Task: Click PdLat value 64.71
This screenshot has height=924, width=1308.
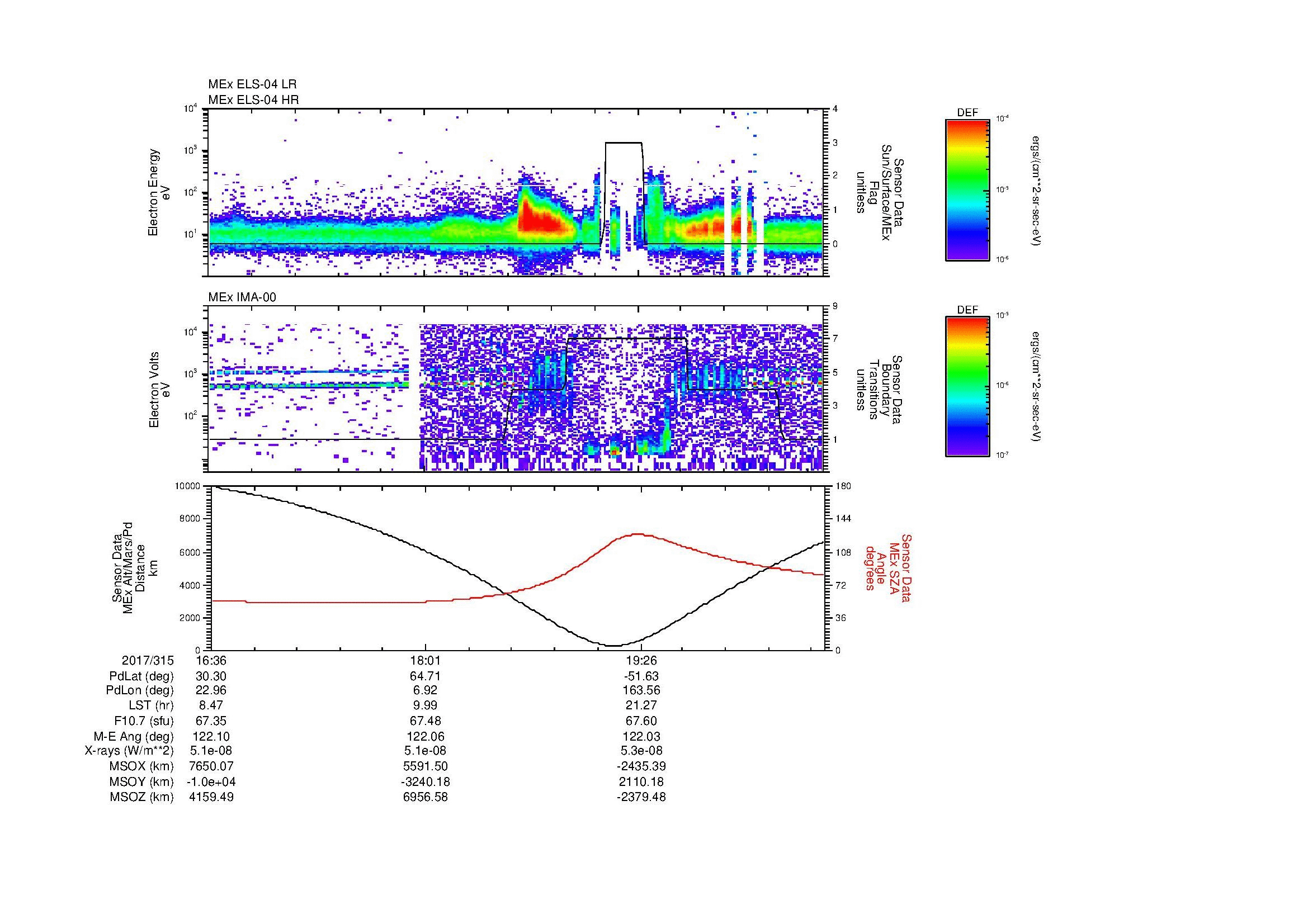Action: pos(426,676)
